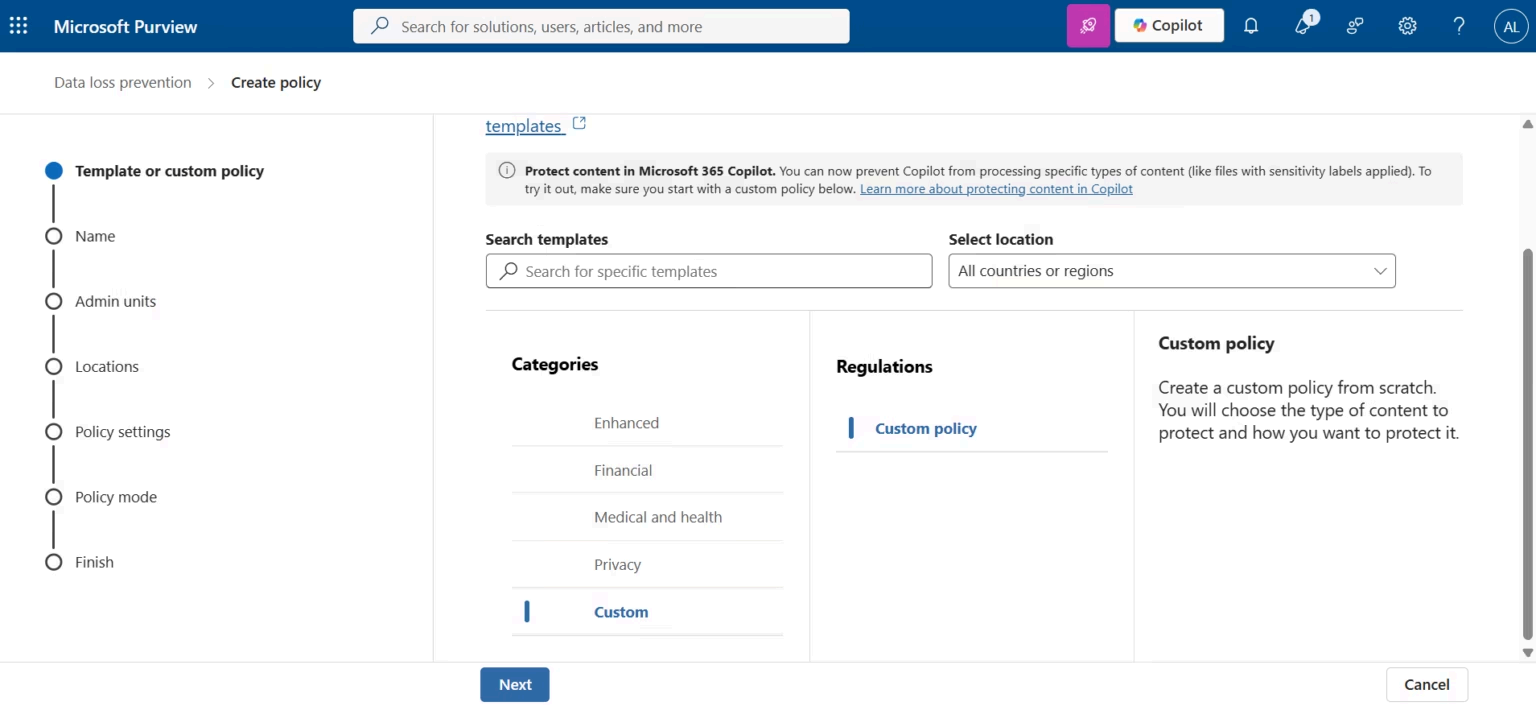Viewport: 1536px width, 706px height.
Task: Open Learn more about protecting content in Copilot
Action: [996, 188]
